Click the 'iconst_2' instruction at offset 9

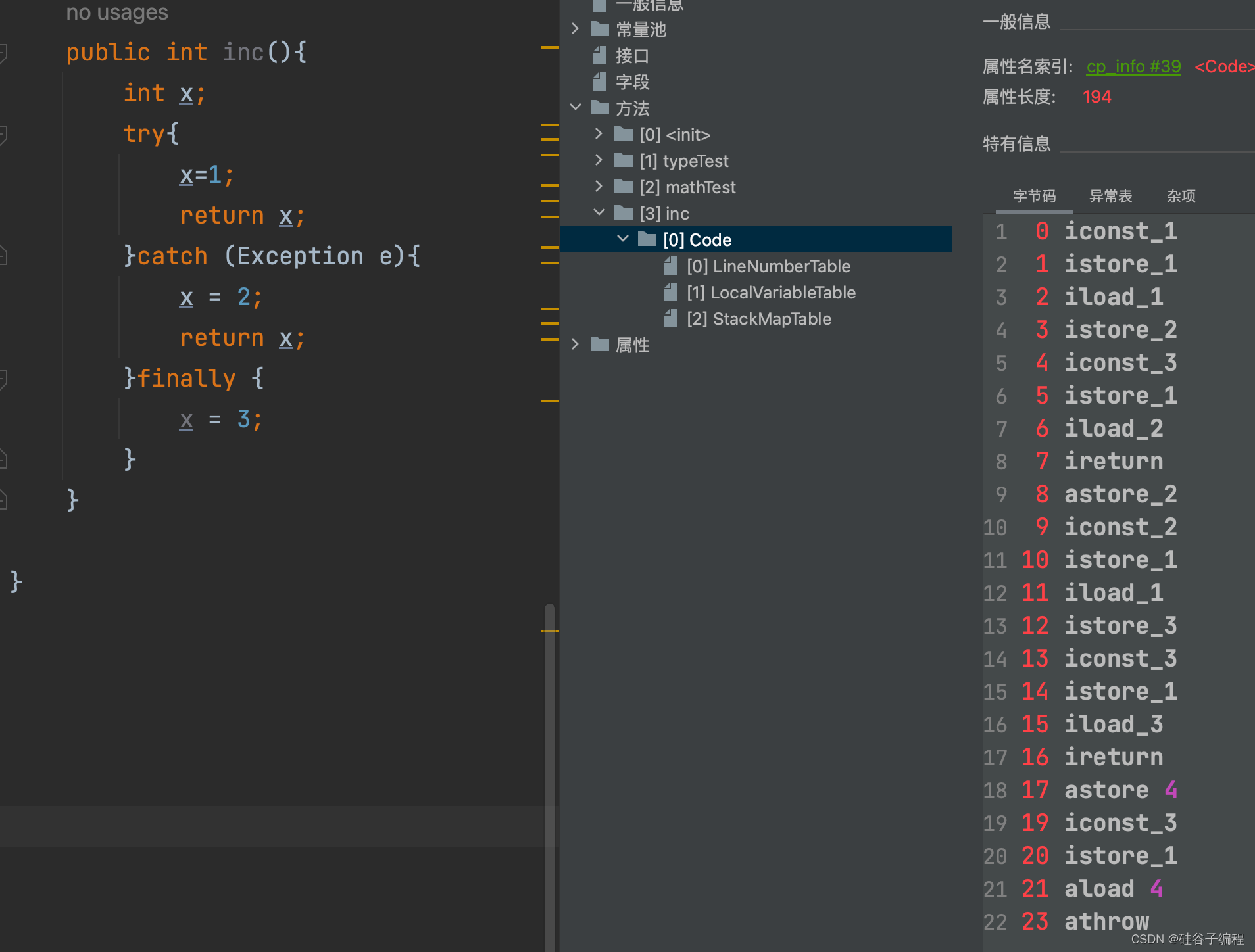tap(1121, 527)
